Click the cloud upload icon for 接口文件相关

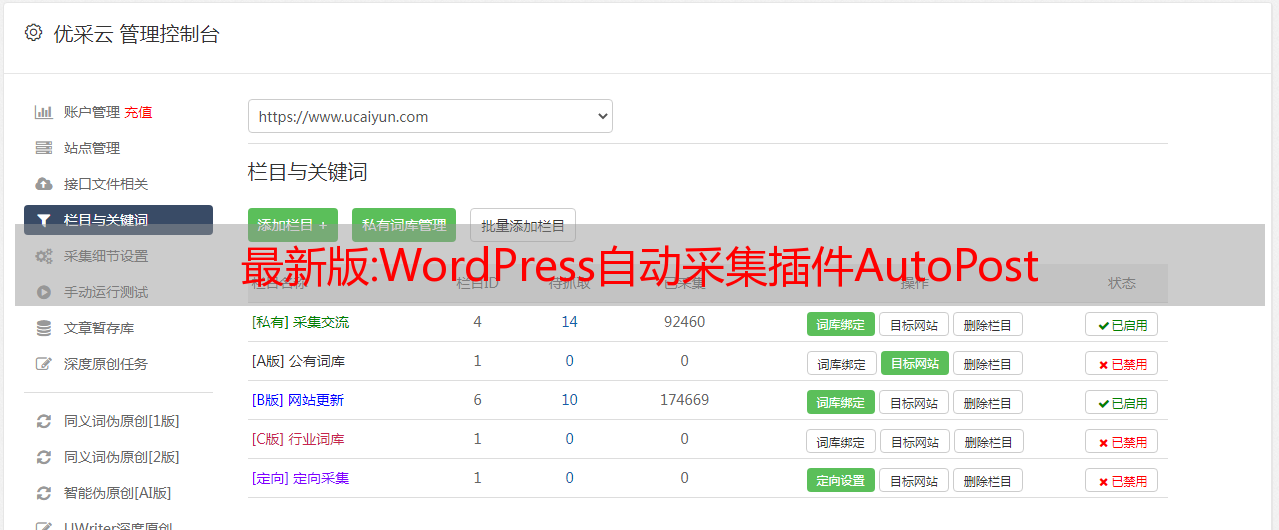pos(43,184)
